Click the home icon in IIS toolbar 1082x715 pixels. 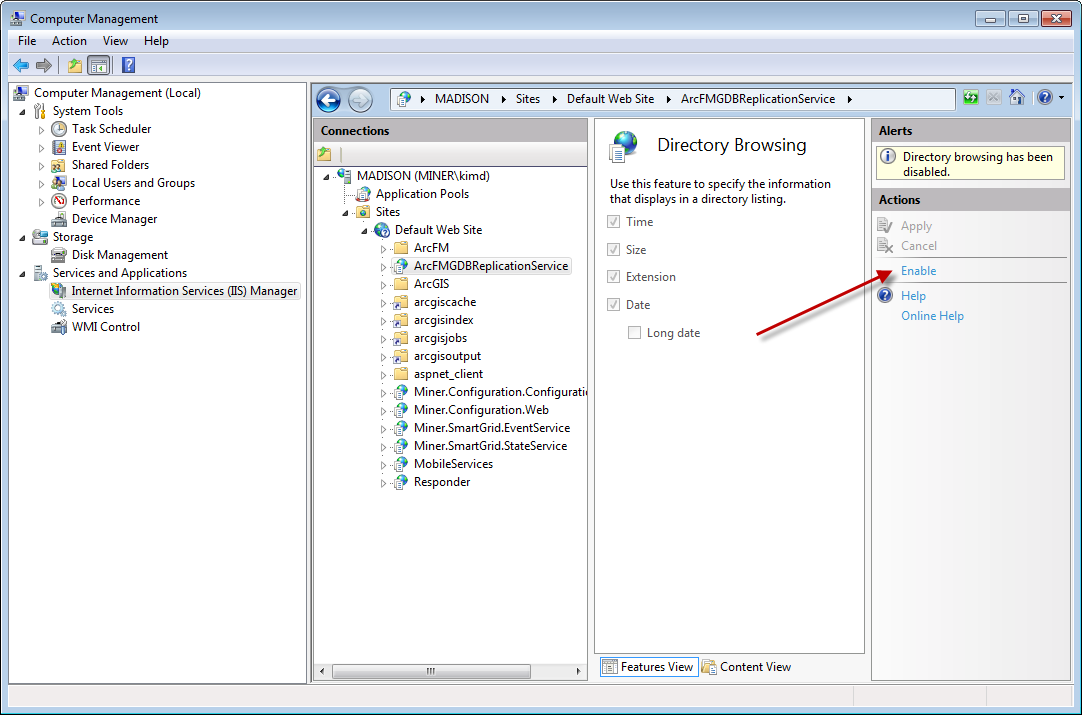click(x=1017, y=98)
